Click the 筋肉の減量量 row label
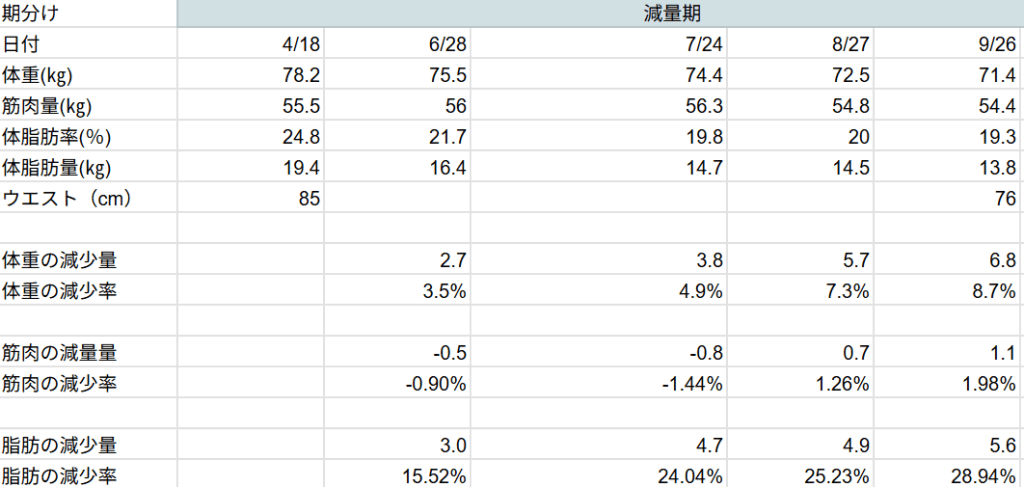This screenshot has height=487, width=1024. (59, 352)
